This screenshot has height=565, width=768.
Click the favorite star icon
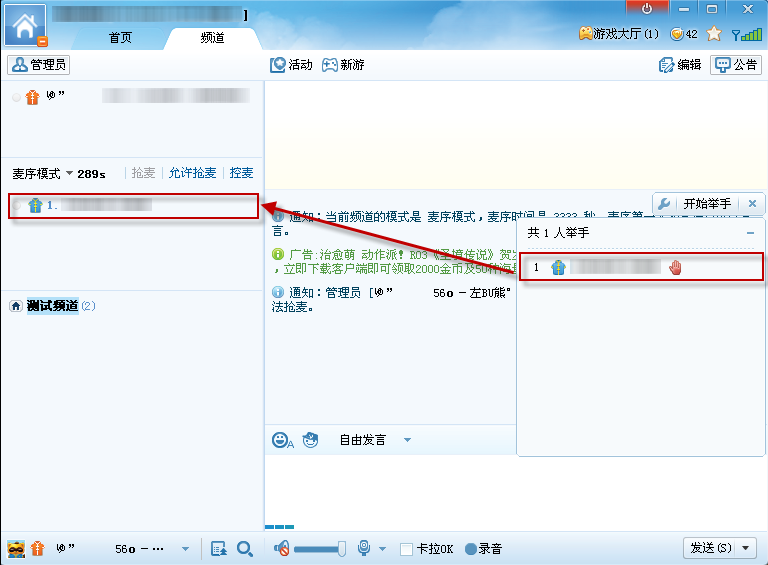(714, 34)
